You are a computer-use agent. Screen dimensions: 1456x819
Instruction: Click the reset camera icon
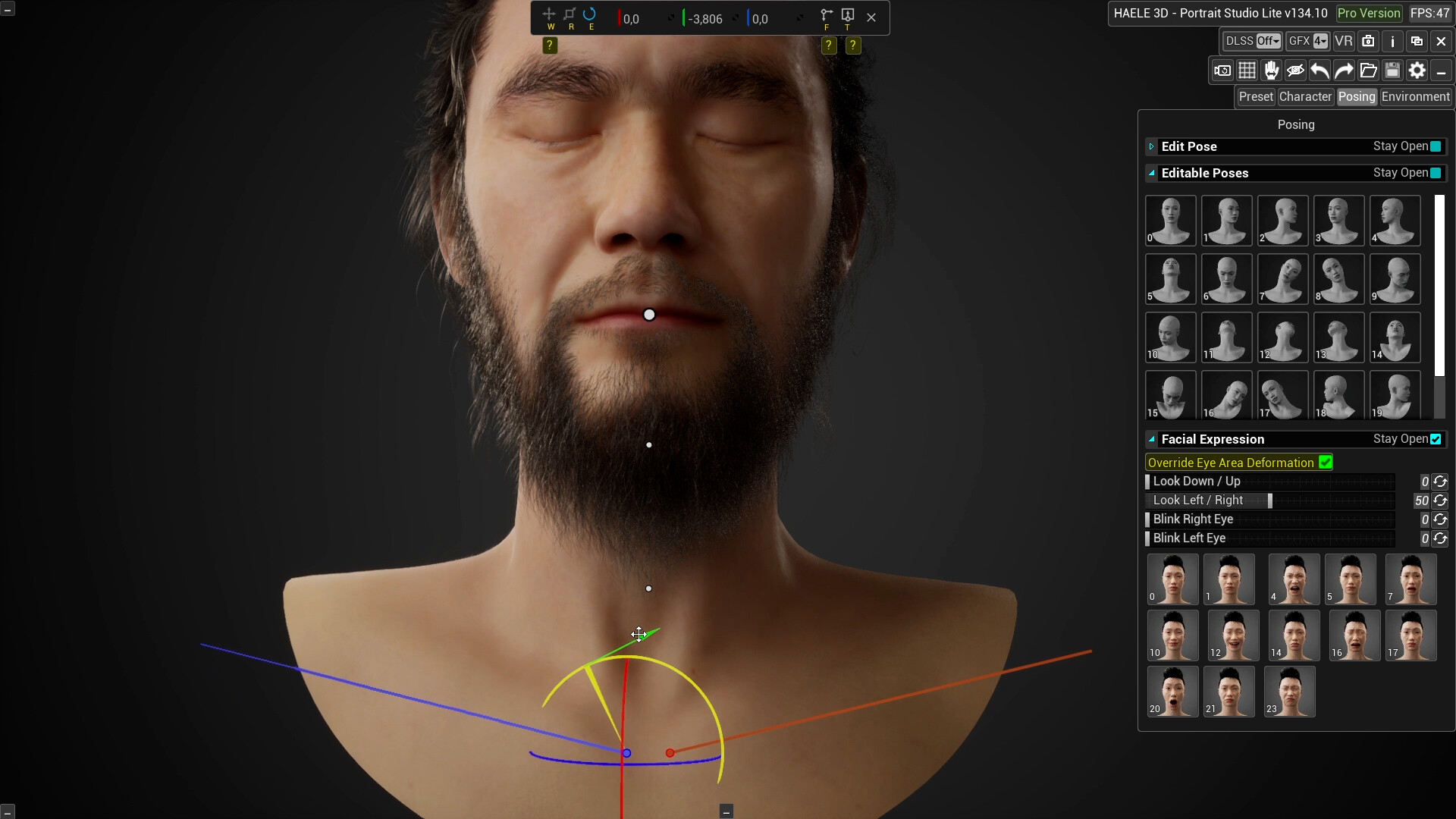tap(1222, 71)
